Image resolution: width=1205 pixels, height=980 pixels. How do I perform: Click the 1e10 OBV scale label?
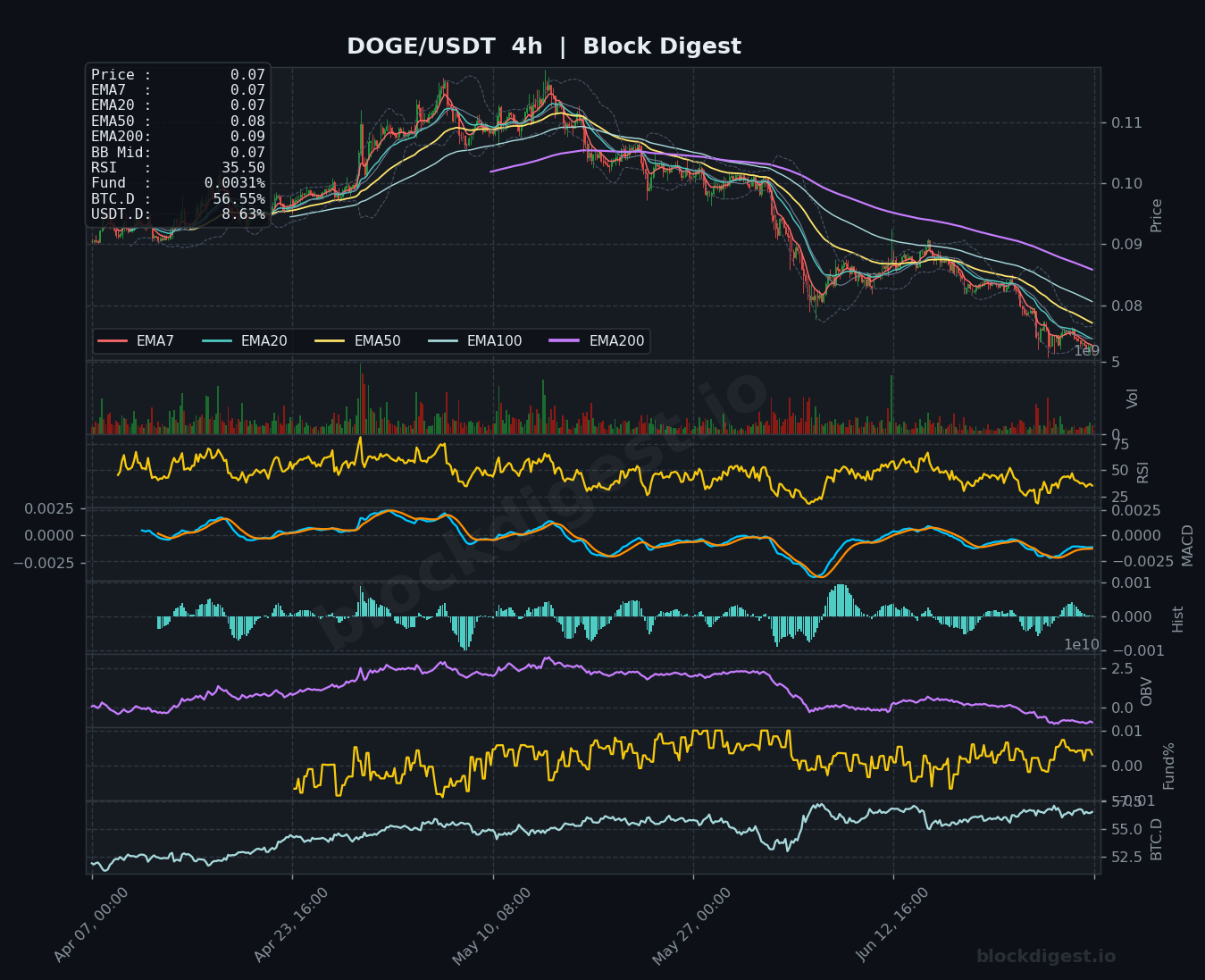click(1082, 645)
